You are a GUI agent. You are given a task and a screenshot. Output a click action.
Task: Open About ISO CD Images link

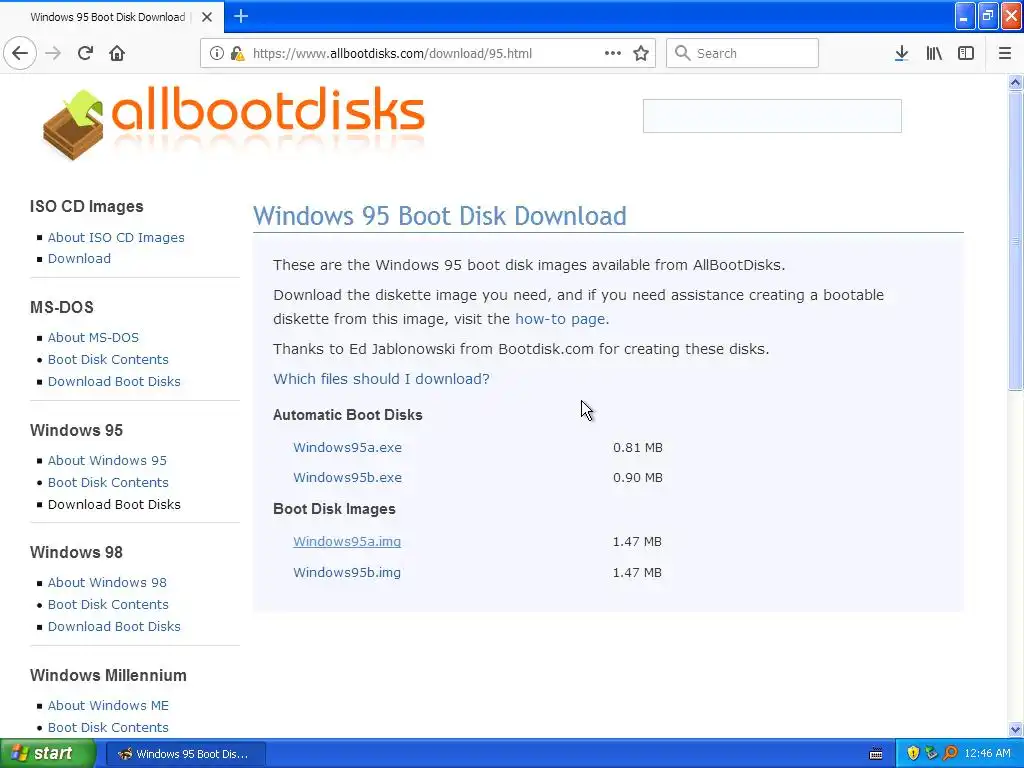point(116,237)
